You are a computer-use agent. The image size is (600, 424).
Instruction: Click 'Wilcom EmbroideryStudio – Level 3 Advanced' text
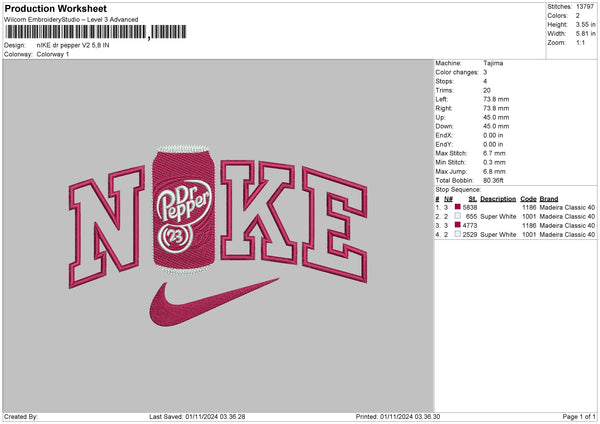(71, 20)
